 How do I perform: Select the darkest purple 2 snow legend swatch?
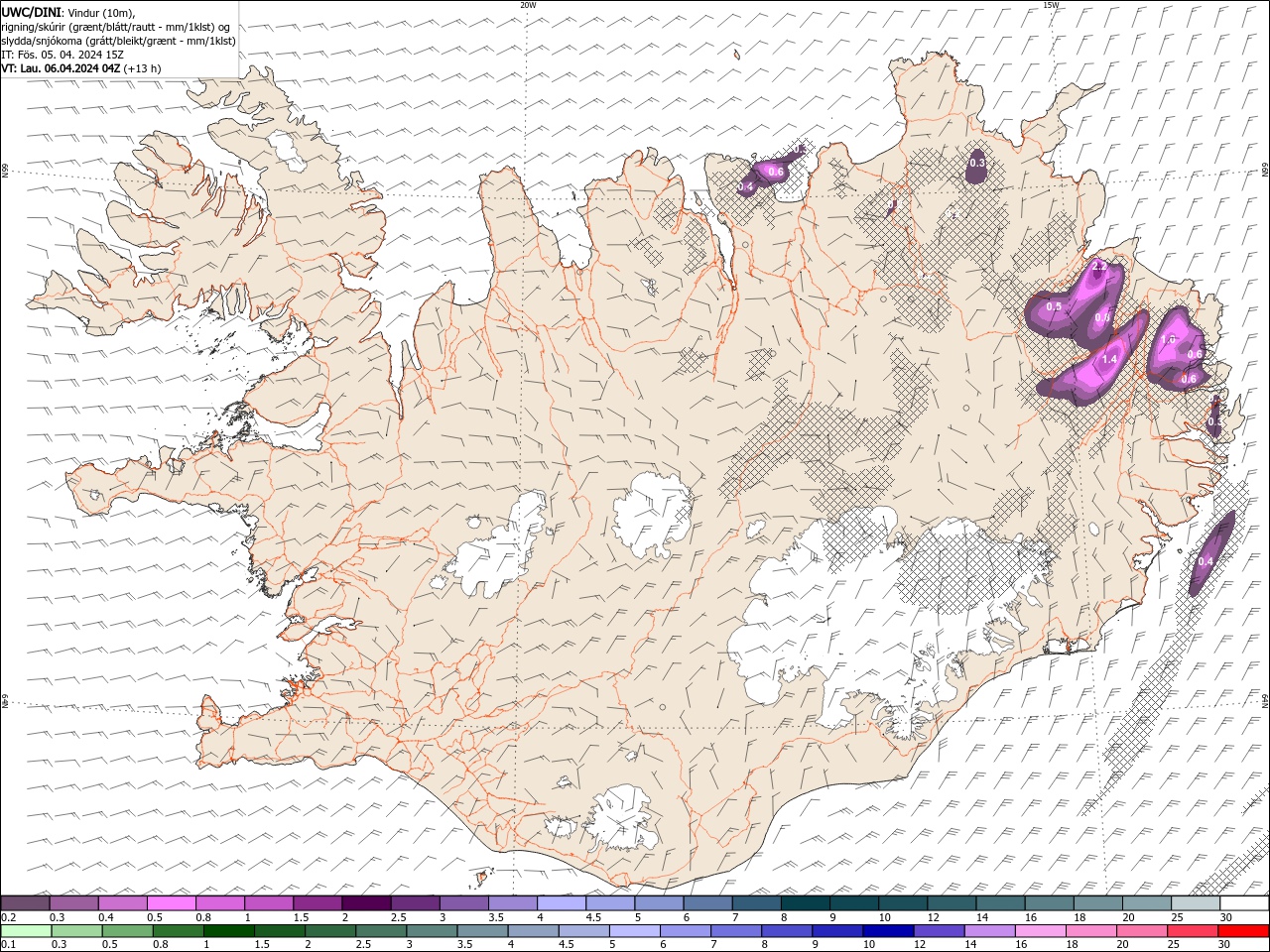coord(366,903)
